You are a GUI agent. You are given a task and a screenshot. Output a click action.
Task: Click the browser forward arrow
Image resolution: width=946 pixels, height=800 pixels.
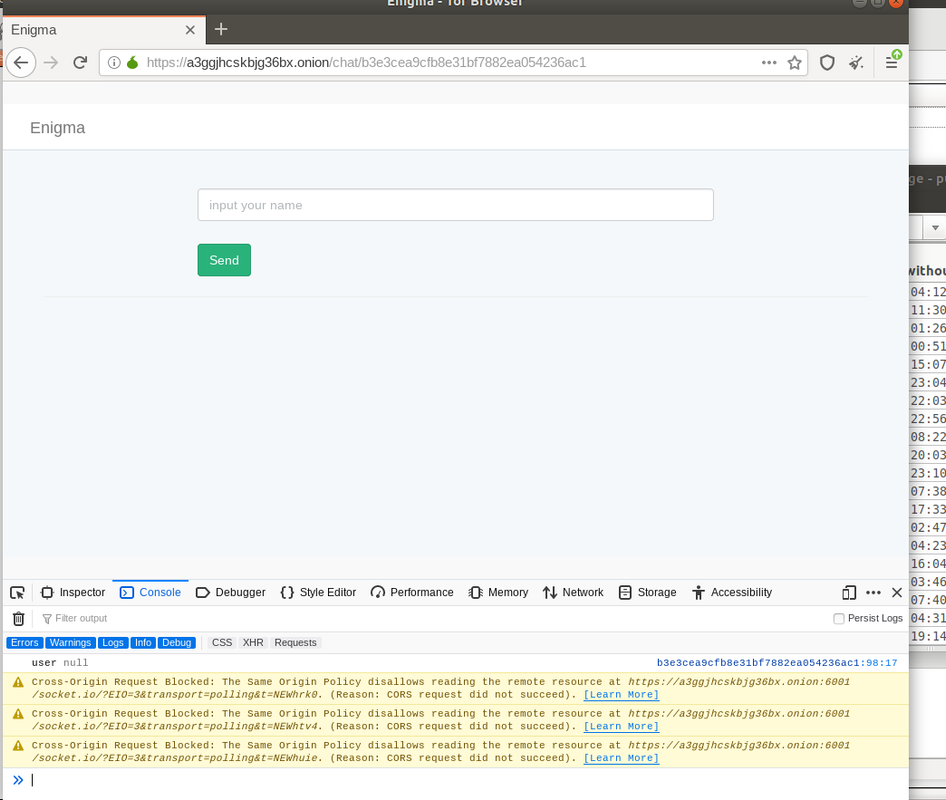pos(51,63)
